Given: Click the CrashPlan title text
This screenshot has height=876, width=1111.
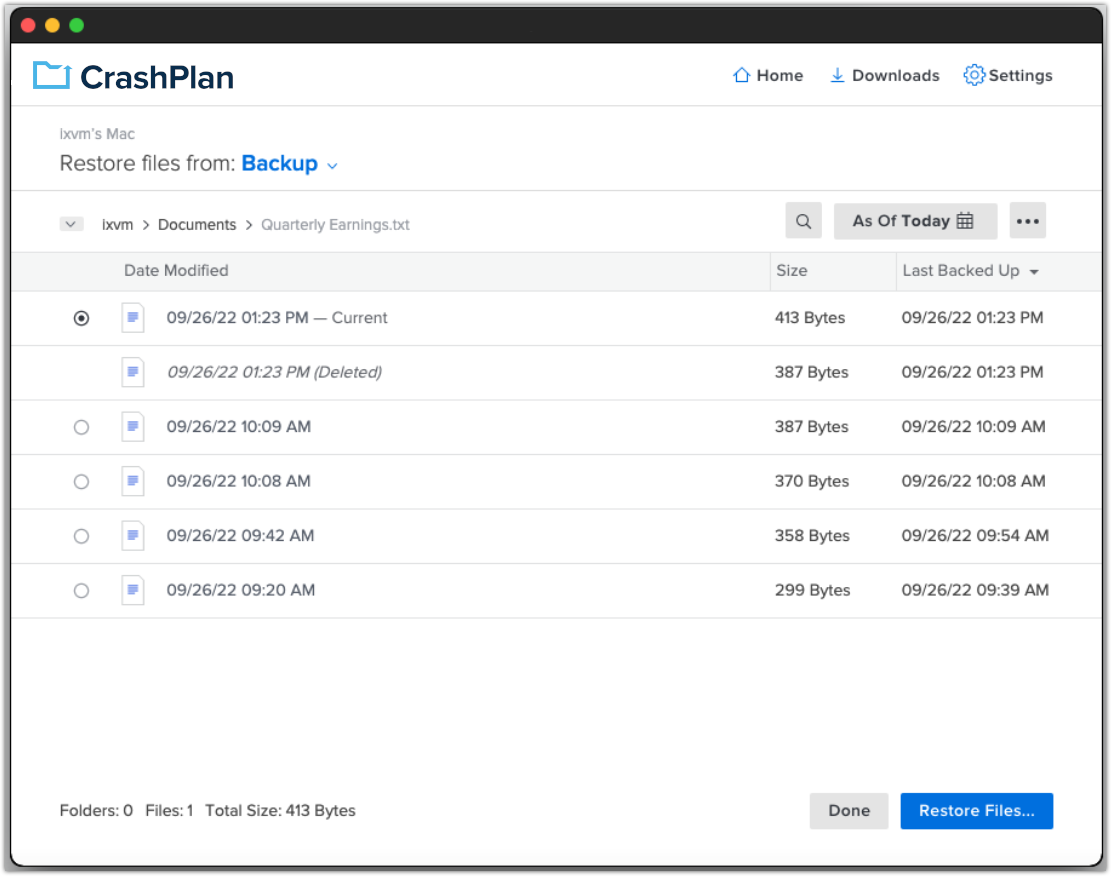Looking at the screenshot, I should (x=157, y=77).
